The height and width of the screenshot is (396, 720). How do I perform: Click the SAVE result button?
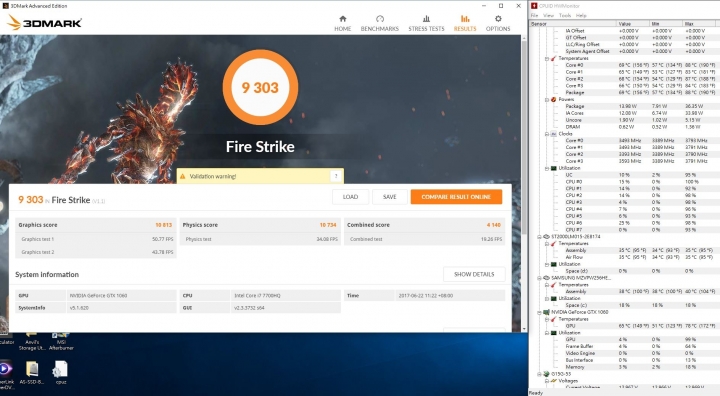(389, 197)
